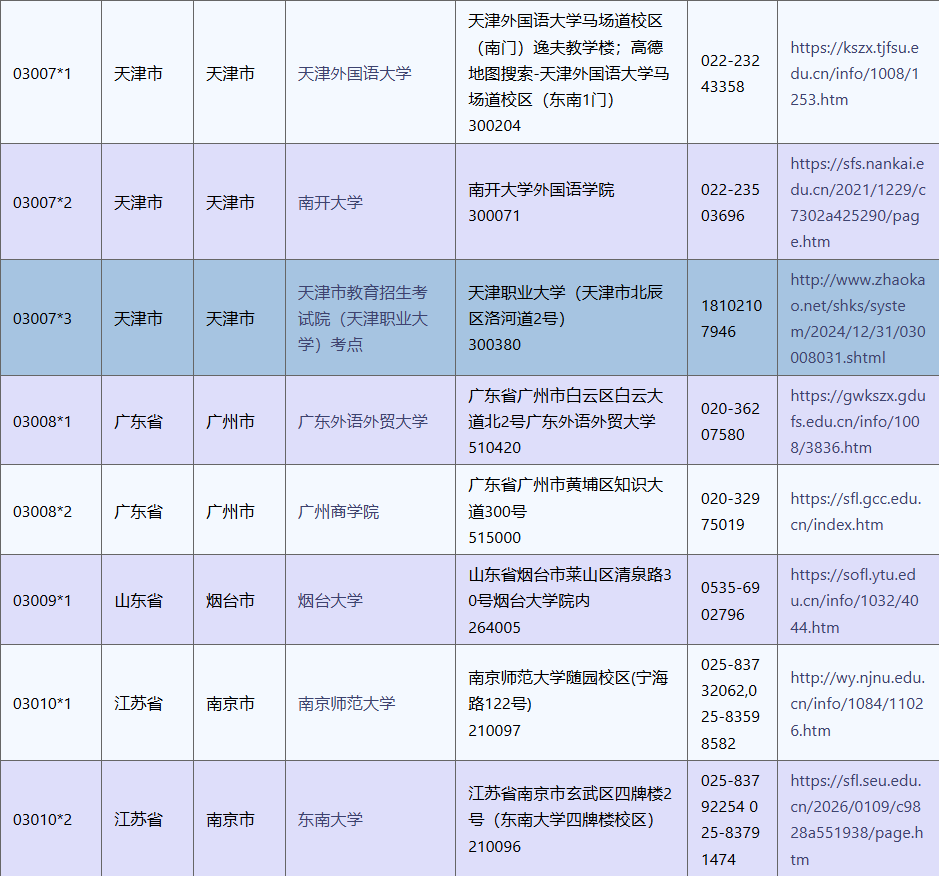Open the sfl.seu.edu.cn URL
This screenshot has width=939, height=876.
click(x=856, y=819)
